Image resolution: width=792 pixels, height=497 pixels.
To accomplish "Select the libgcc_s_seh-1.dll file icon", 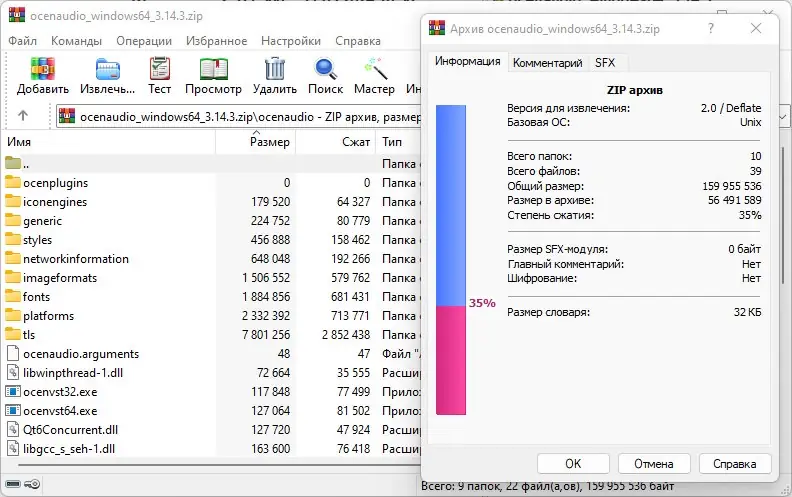I will [13, 449].
